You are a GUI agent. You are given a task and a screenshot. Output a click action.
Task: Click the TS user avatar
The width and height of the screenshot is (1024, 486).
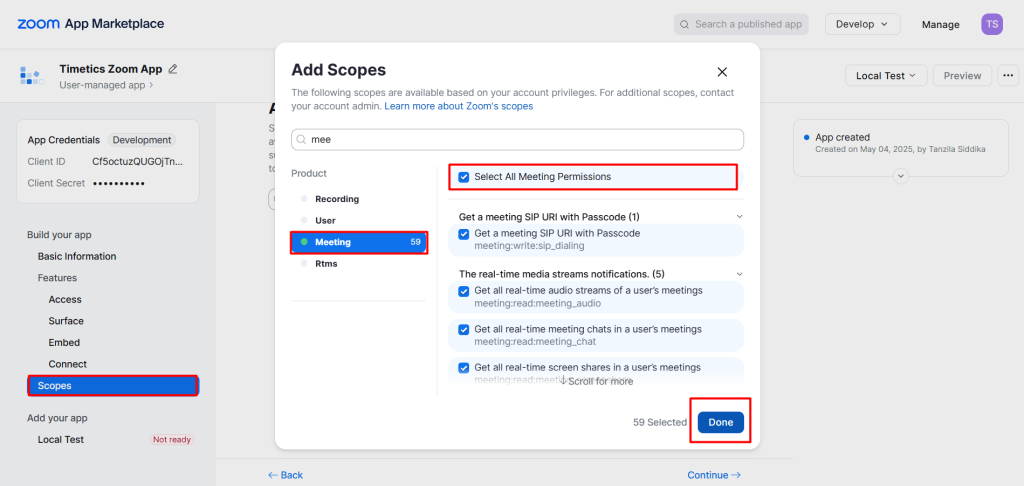[x=991, y=24]
